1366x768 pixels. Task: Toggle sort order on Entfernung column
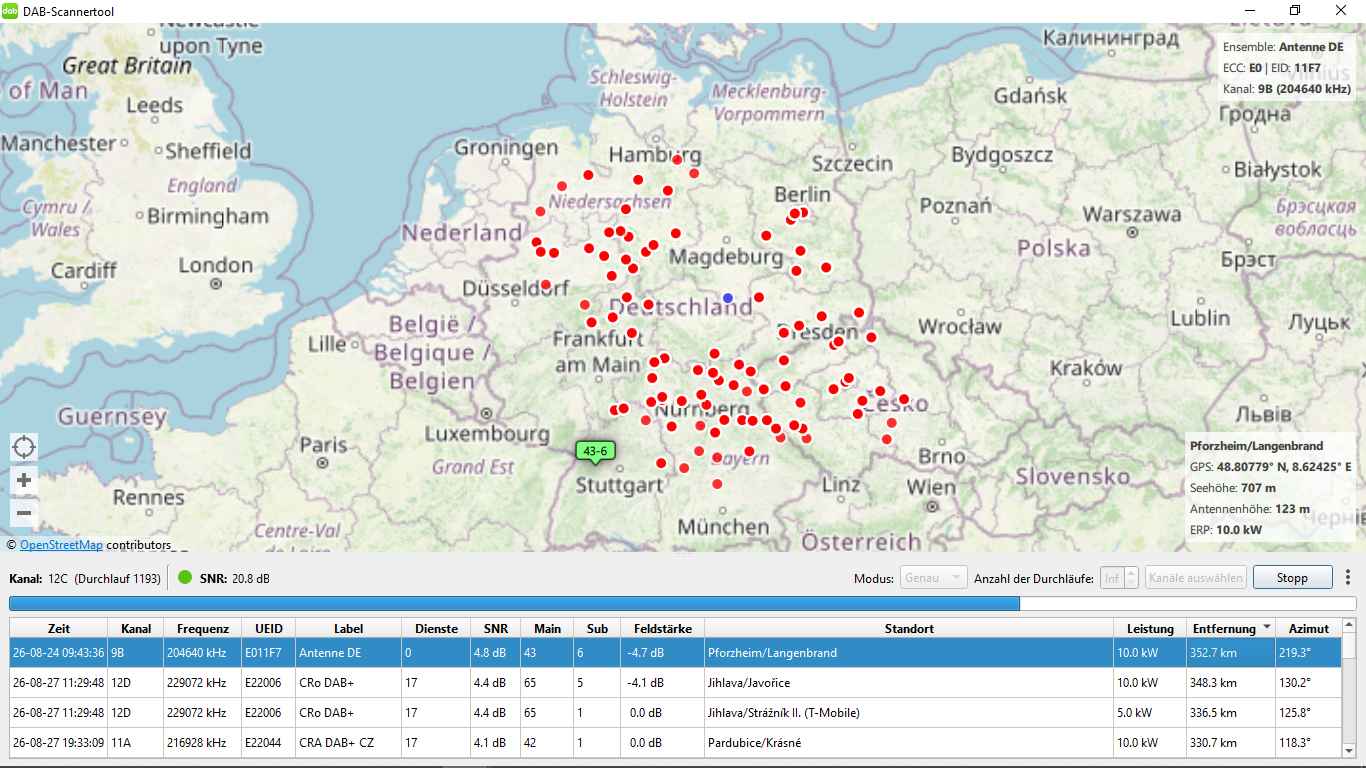tap(1231, 628)
